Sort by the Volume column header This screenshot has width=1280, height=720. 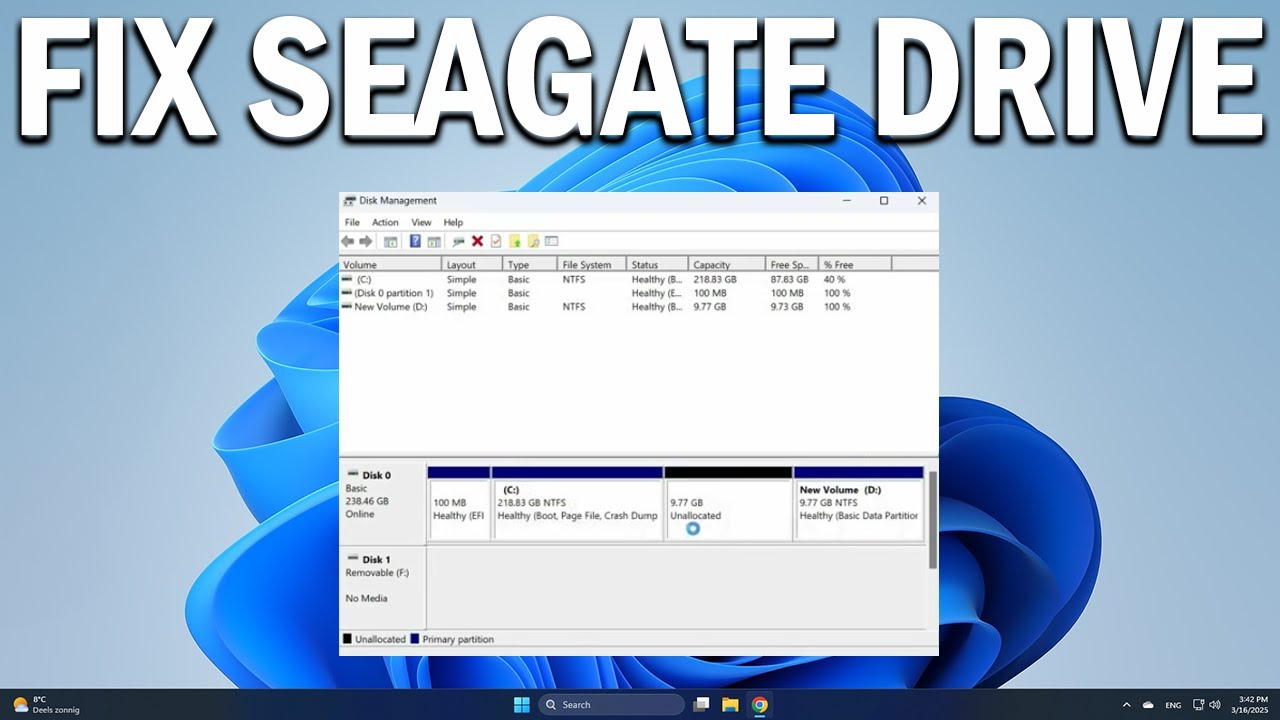[x=390, y=264]
